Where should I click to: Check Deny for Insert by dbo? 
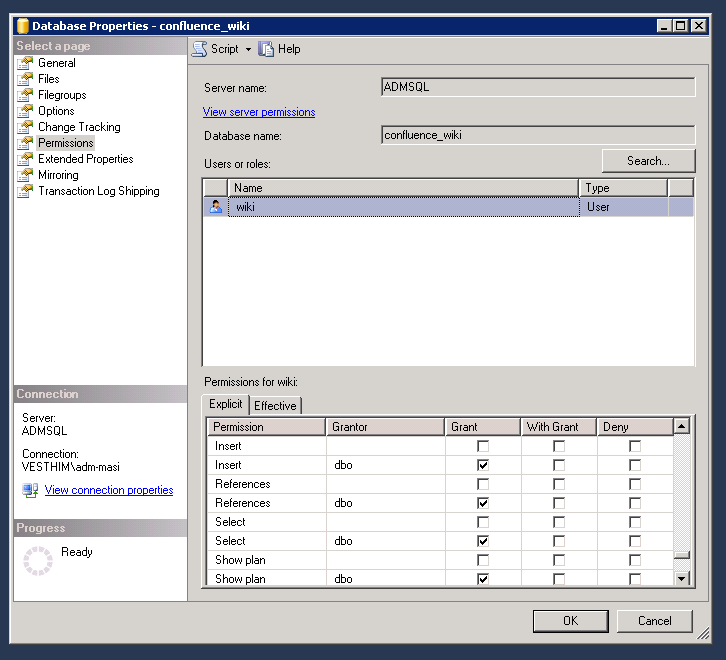point(635,465)
